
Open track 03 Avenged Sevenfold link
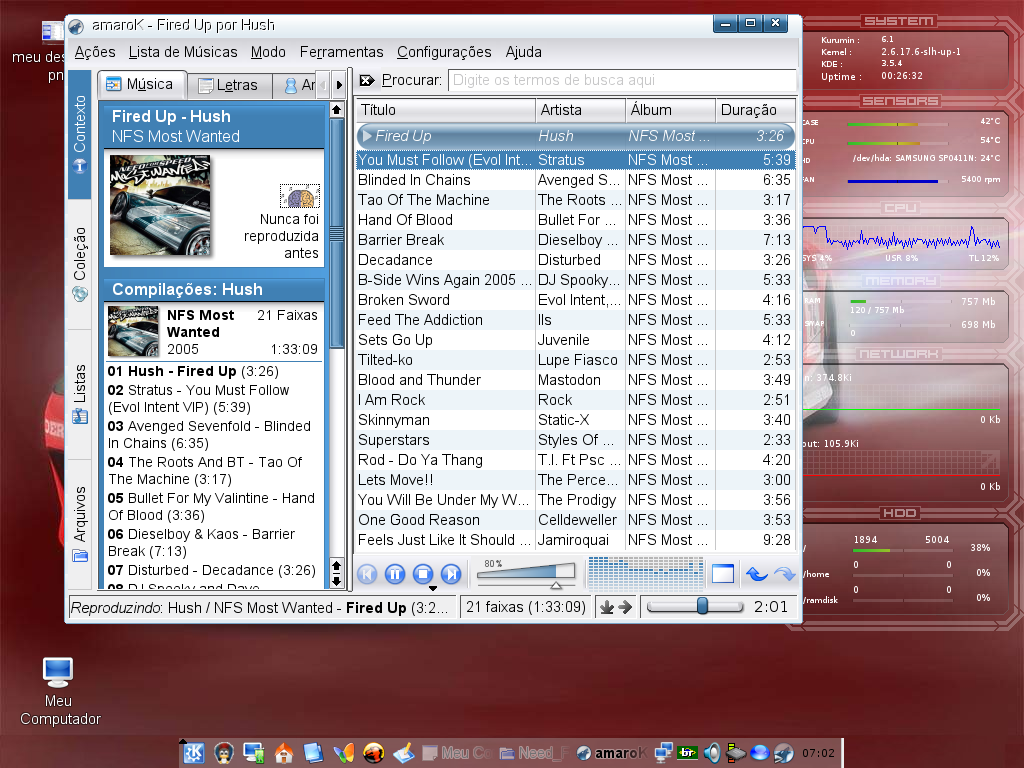tap(209, 434)
